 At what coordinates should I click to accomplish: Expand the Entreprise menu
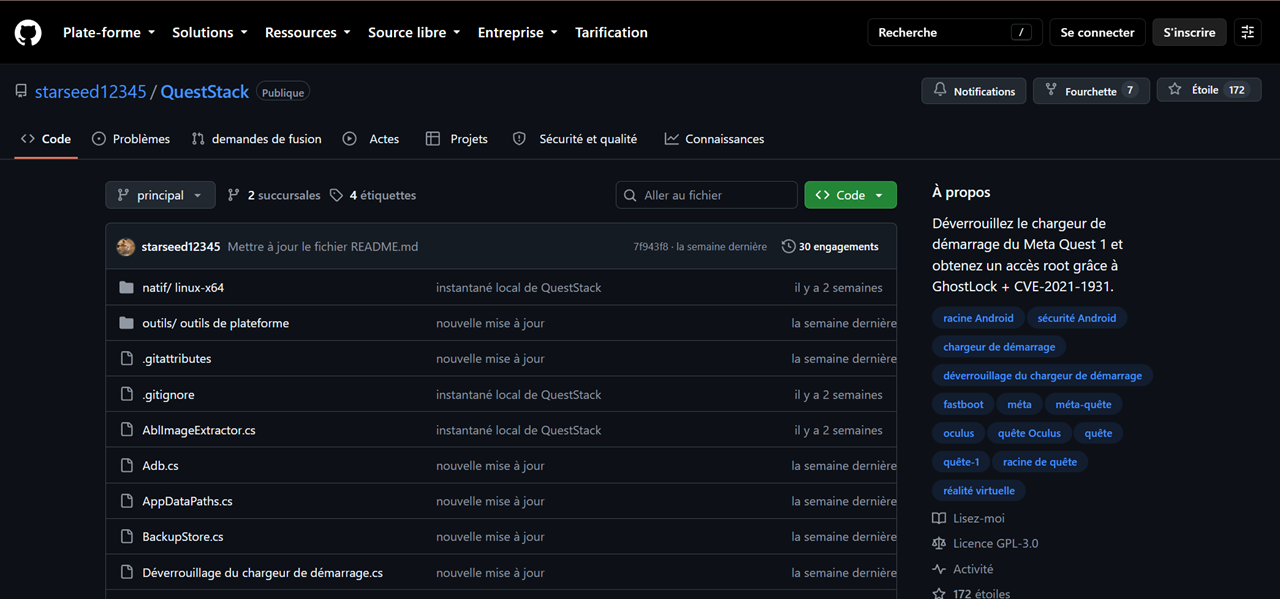(x=517, y=32)
